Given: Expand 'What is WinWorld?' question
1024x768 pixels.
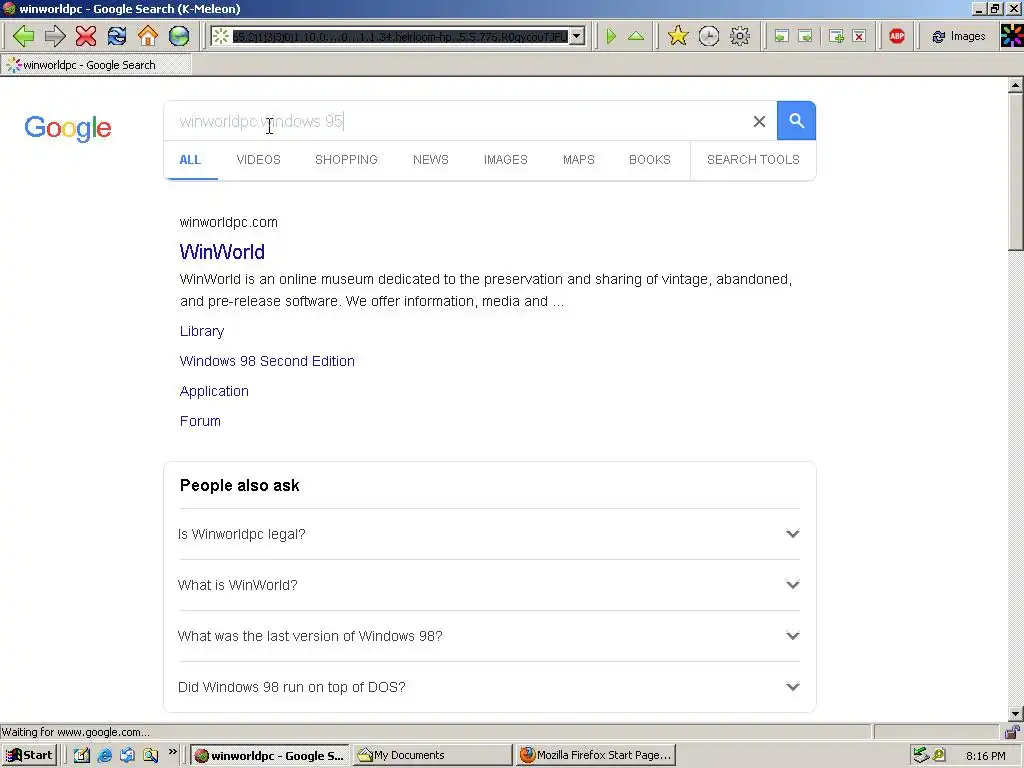Looking at the screenshot, I should [489, 585].
